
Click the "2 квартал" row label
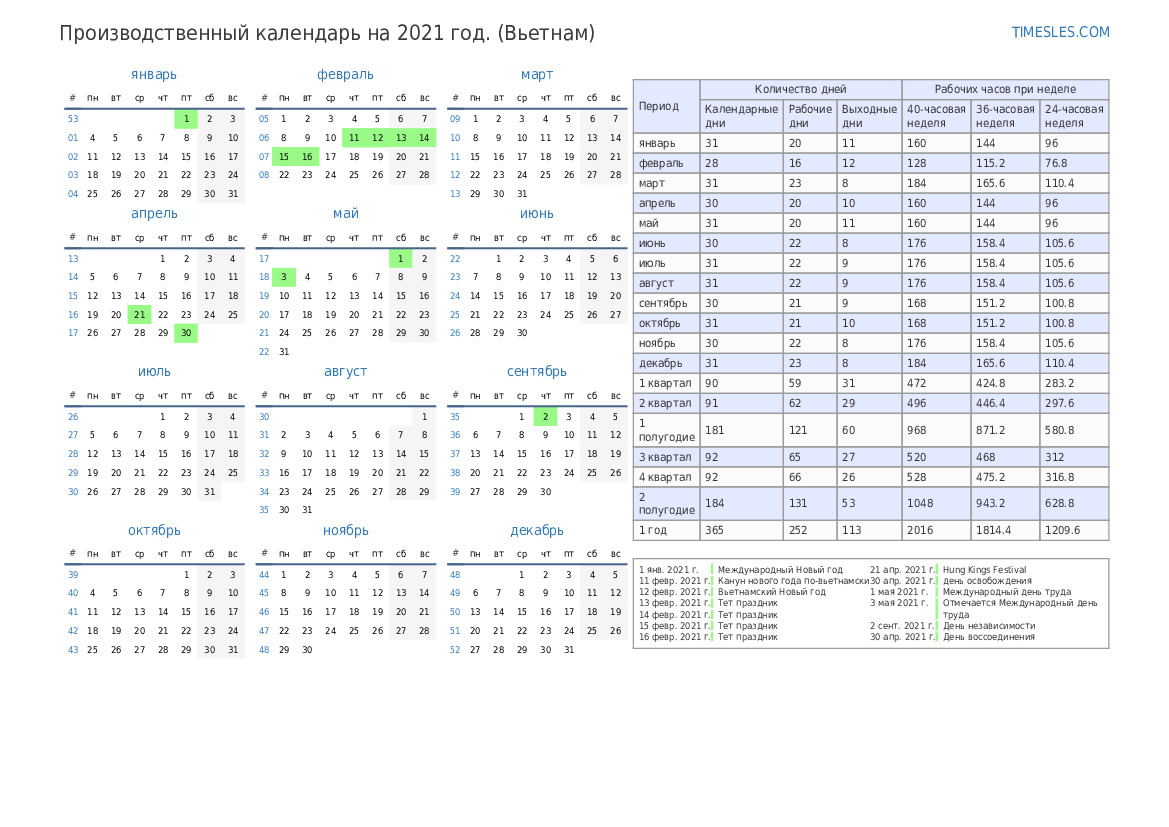click(666, 403)
